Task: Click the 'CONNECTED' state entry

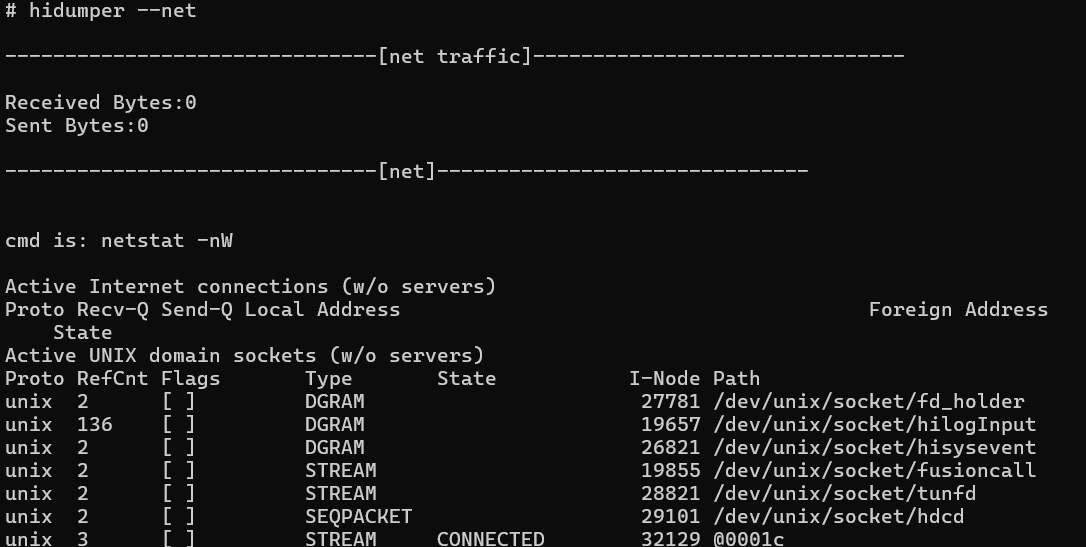Action: coord(490,539)
